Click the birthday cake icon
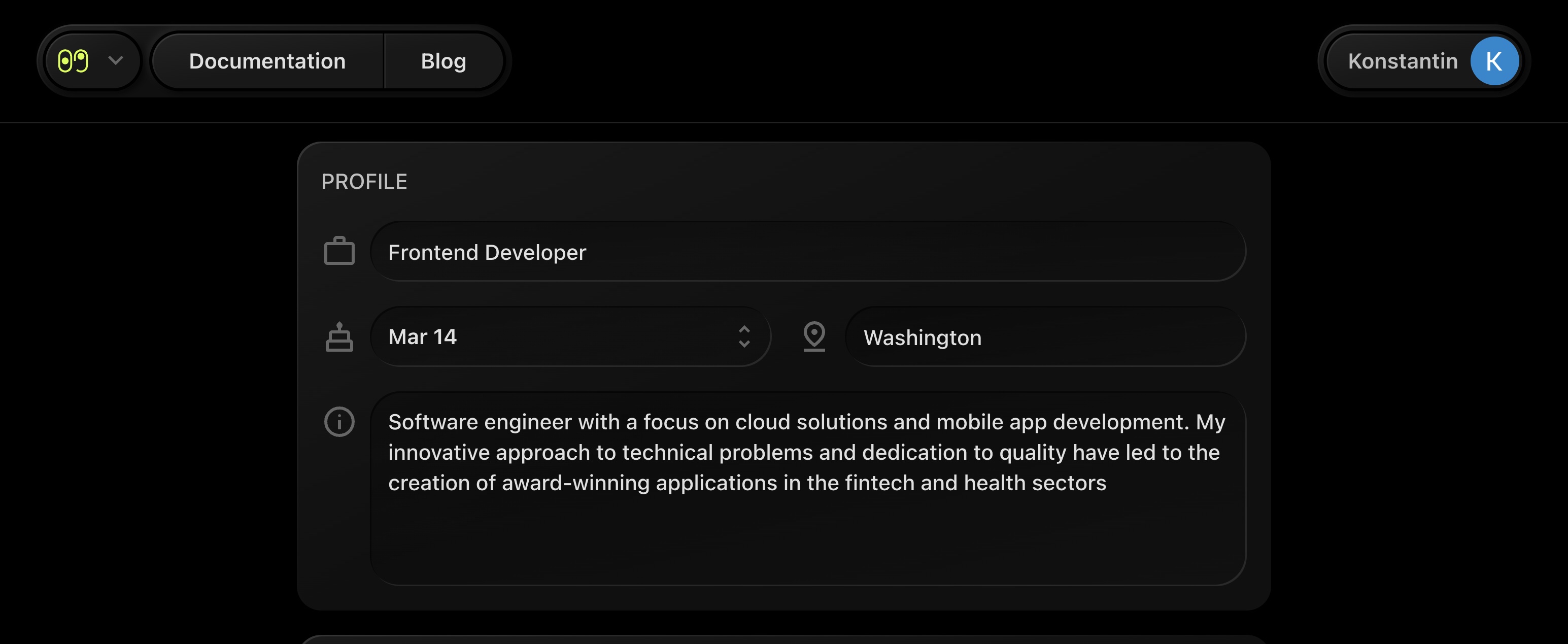The width and height of the screenshot is (1568, 644). click(x=339, y=336)
